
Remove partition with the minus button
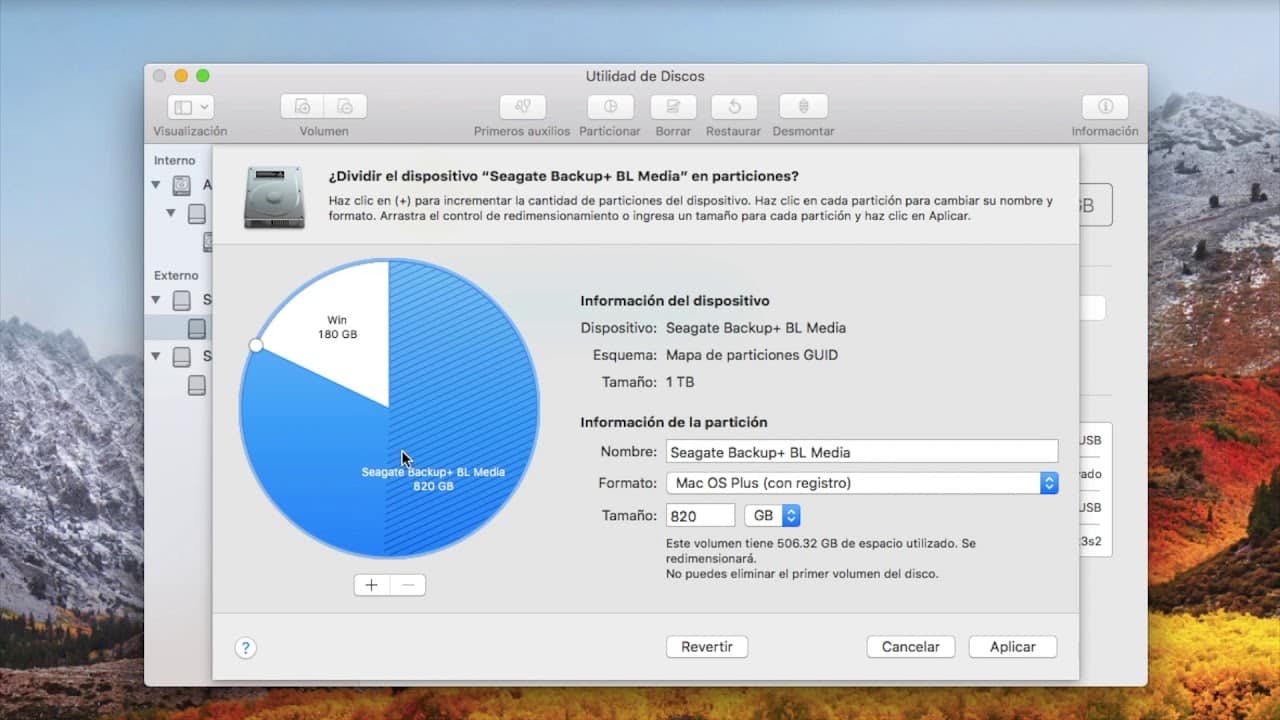(408, 585)
